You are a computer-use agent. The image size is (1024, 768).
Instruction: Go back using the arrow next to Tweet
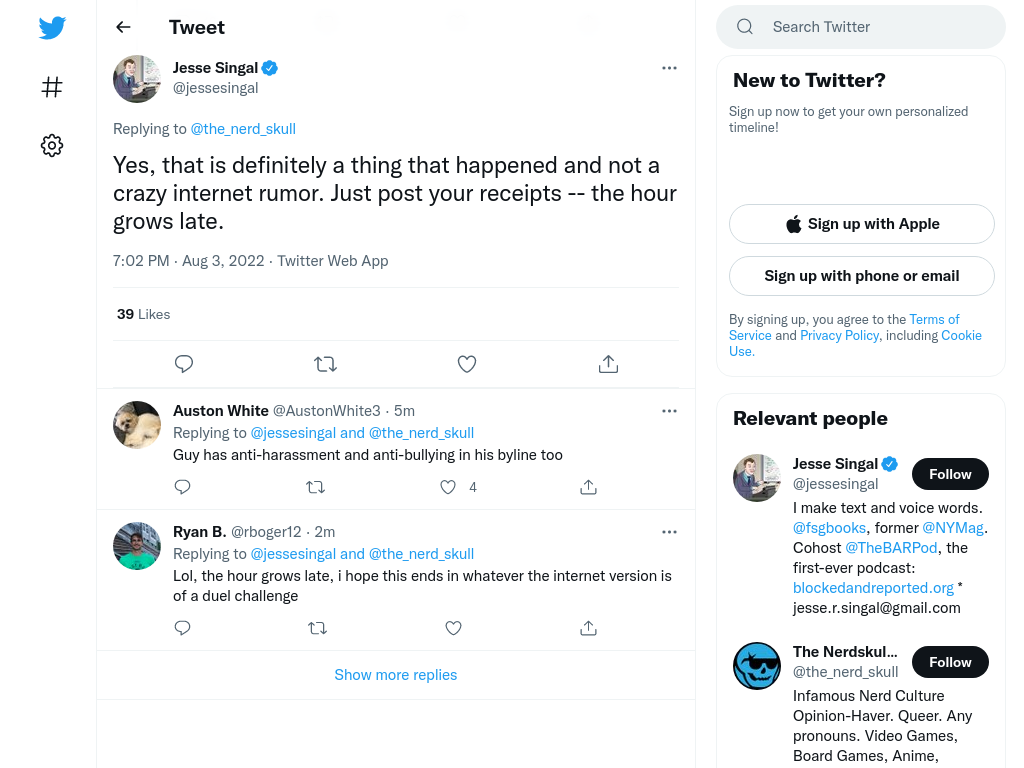[x=123, y=27]
